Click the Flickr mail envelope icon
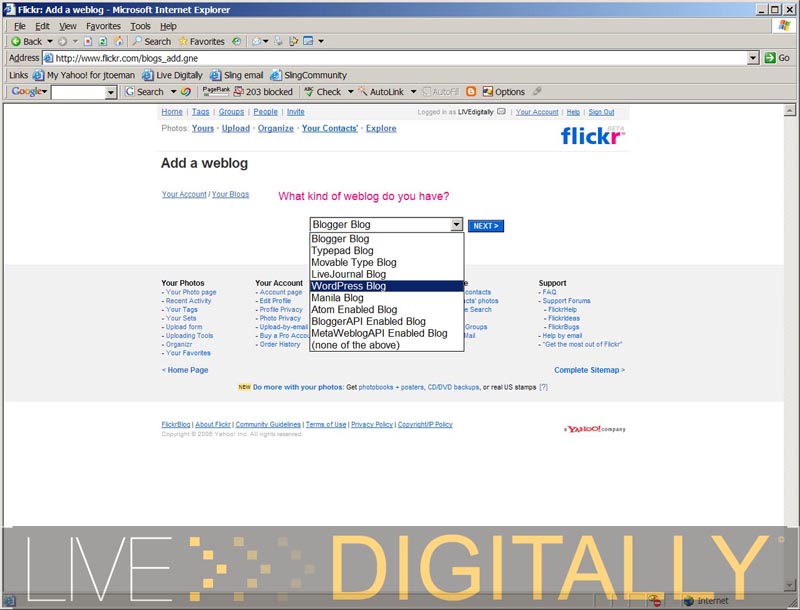Screen dimensions: 800x610 pos(501,112)
